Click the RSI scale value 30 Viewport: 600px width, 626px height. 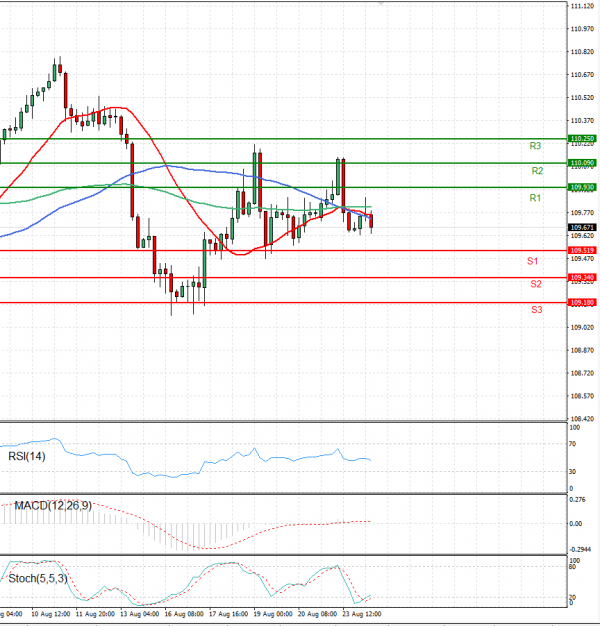[x=572, y=471]
